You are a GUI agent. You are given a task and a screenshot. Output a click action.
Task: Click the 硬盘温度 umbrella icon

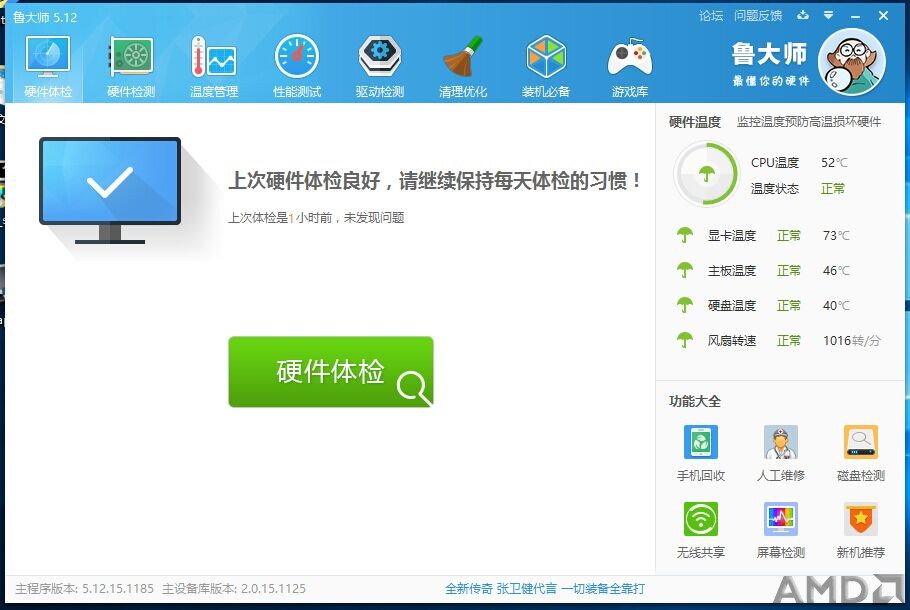[x=685, y=305]
